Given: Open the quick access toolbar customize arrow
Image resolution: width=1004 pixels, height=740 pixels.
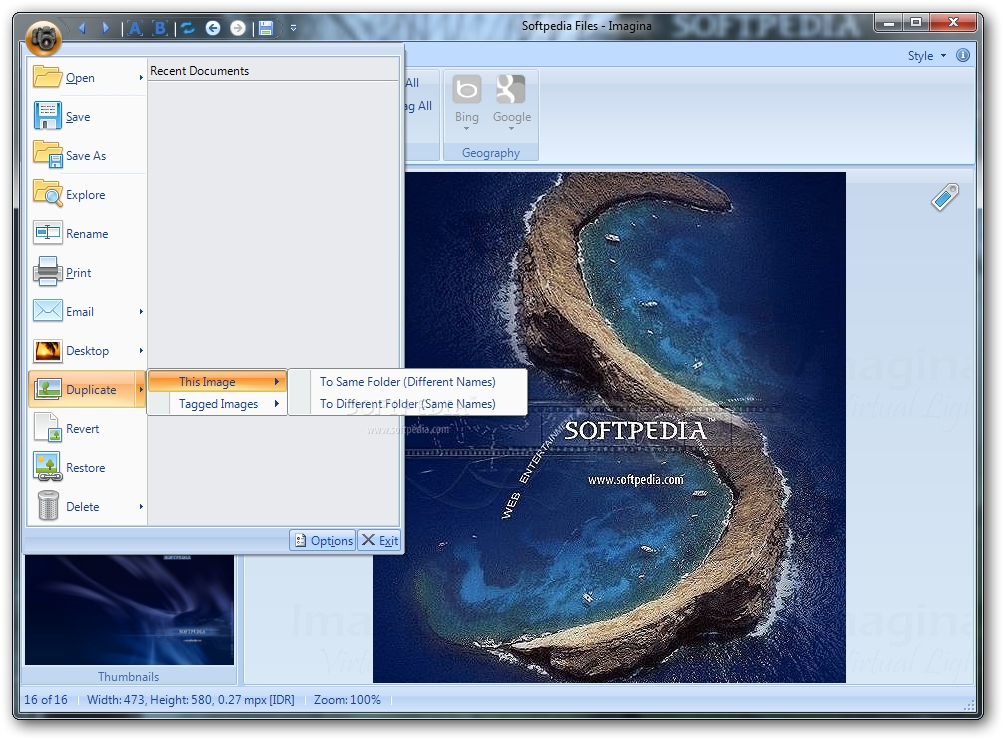Looking at the screenshot, I should click(x=293, y=28).
